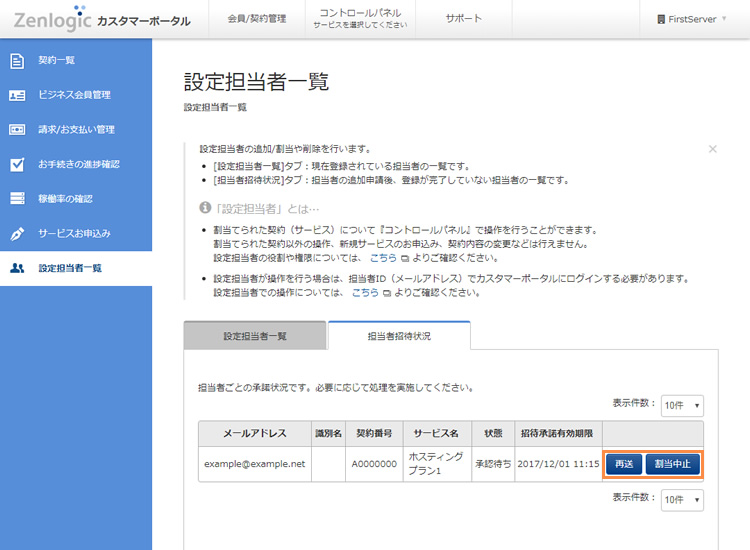Viewport: 750px width, 550px height.
Task: Click the 設定担当者一覧 page heading
Action: pyautogui.click(x=256, y=82)
